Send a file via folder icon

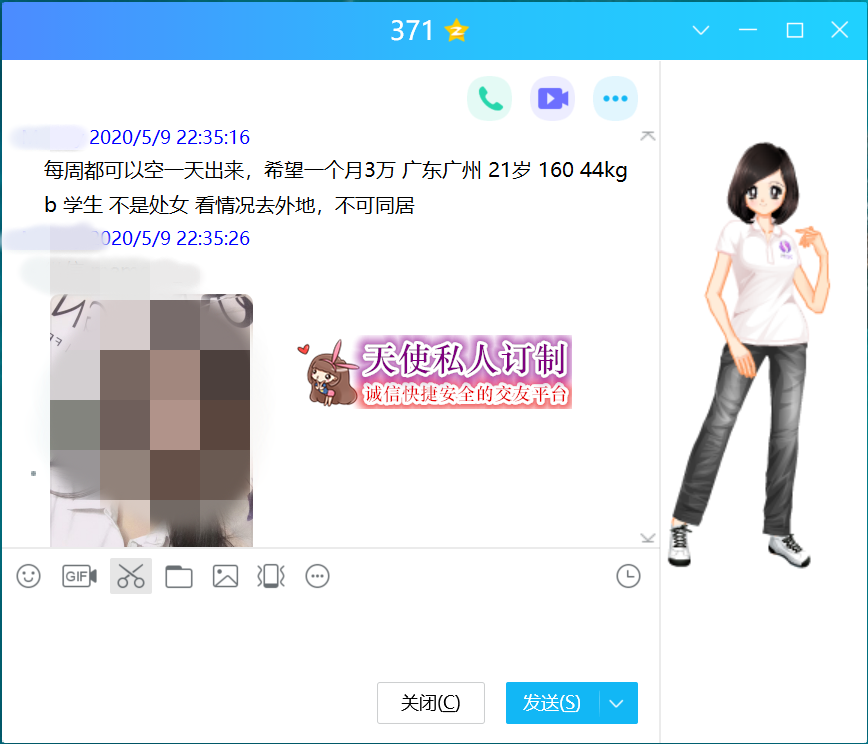[178, 576]
